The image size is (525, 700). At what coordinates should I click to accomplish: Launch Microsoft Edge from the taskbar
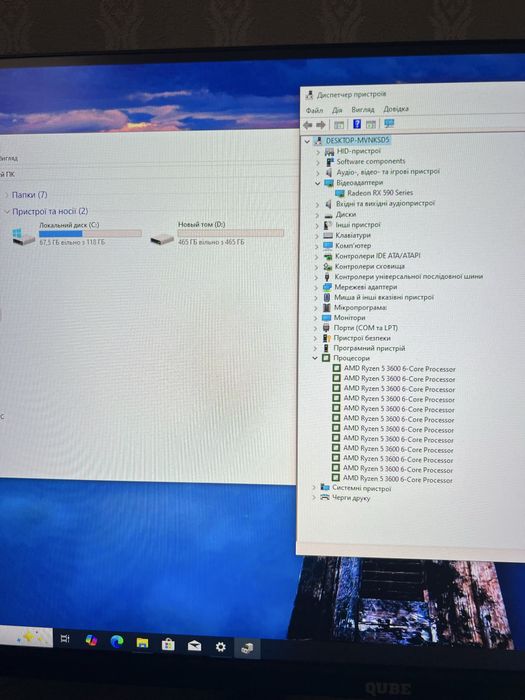117,642
